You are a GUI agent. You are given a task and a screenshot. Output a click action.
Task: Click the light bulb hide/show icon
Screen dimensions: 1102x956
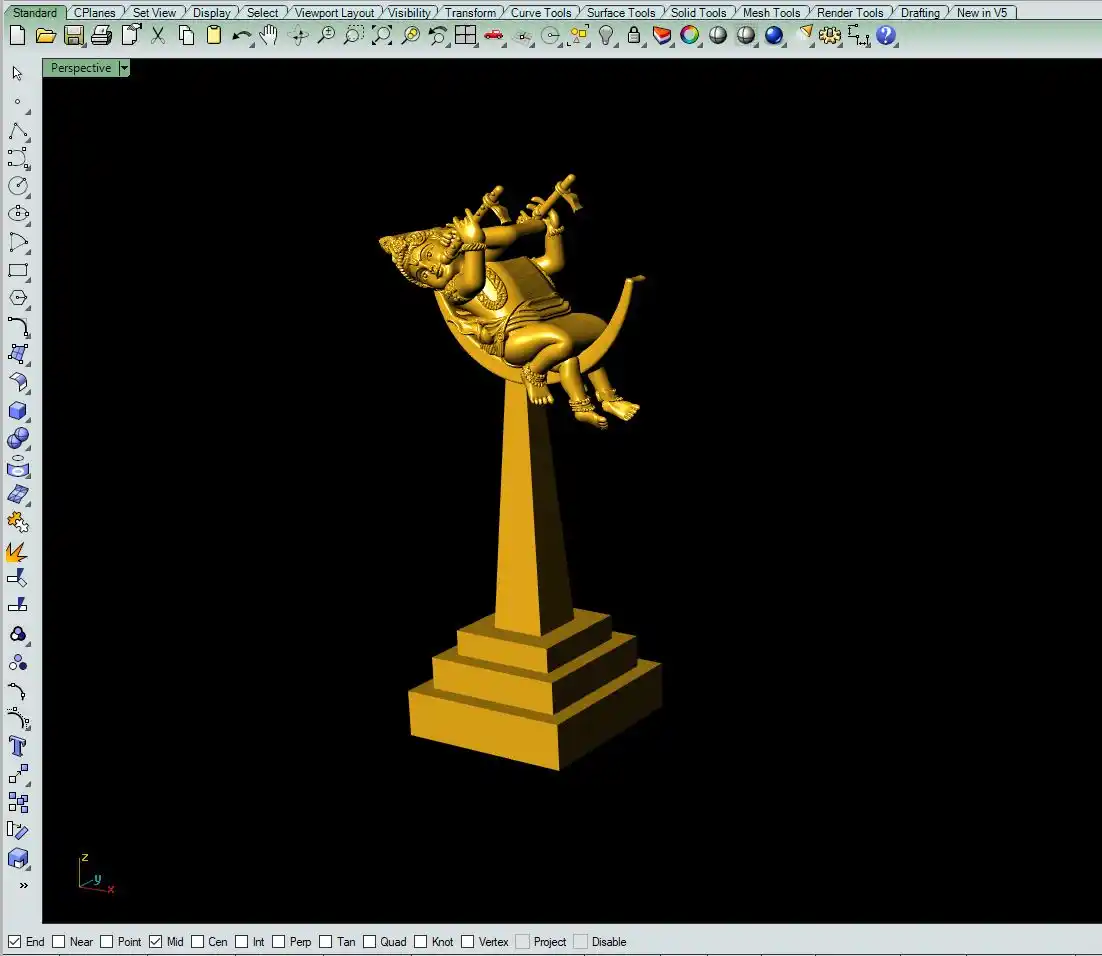(606, 36)
